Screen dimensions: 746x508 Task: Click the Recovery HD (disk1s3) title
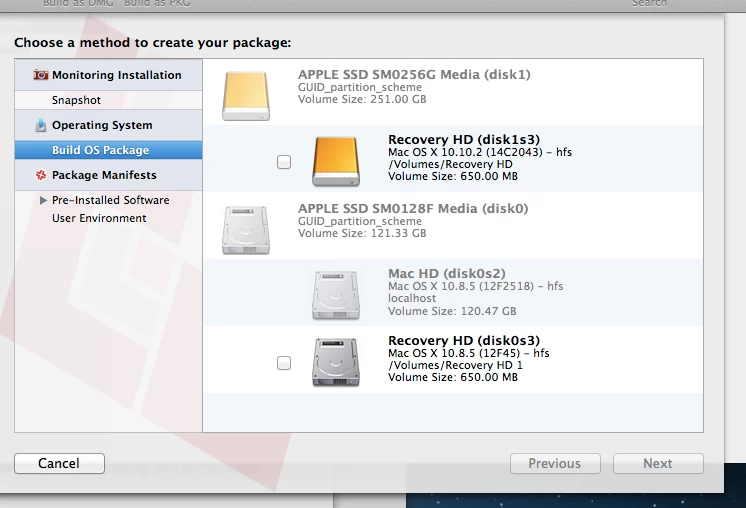tap(464, 139)
